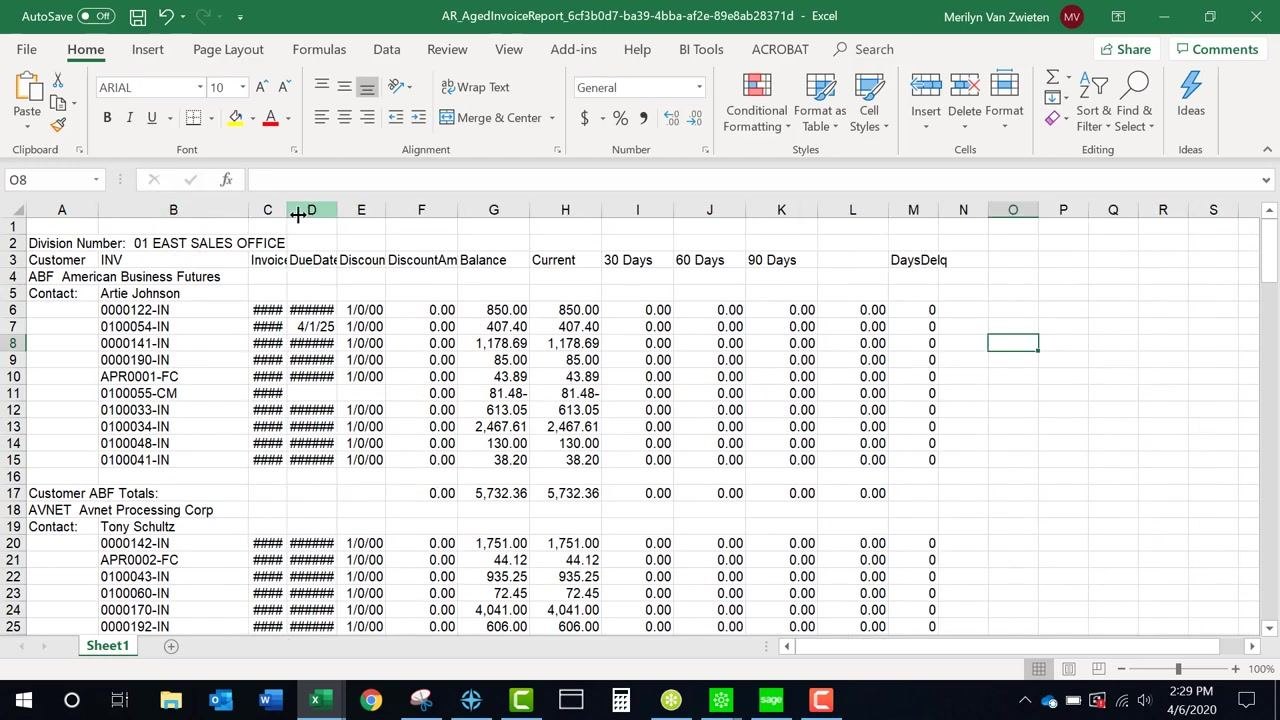This screenshot has height=720, width=1280.
Task: Open Cell Styles dropdown
Action: coord(868,102)
